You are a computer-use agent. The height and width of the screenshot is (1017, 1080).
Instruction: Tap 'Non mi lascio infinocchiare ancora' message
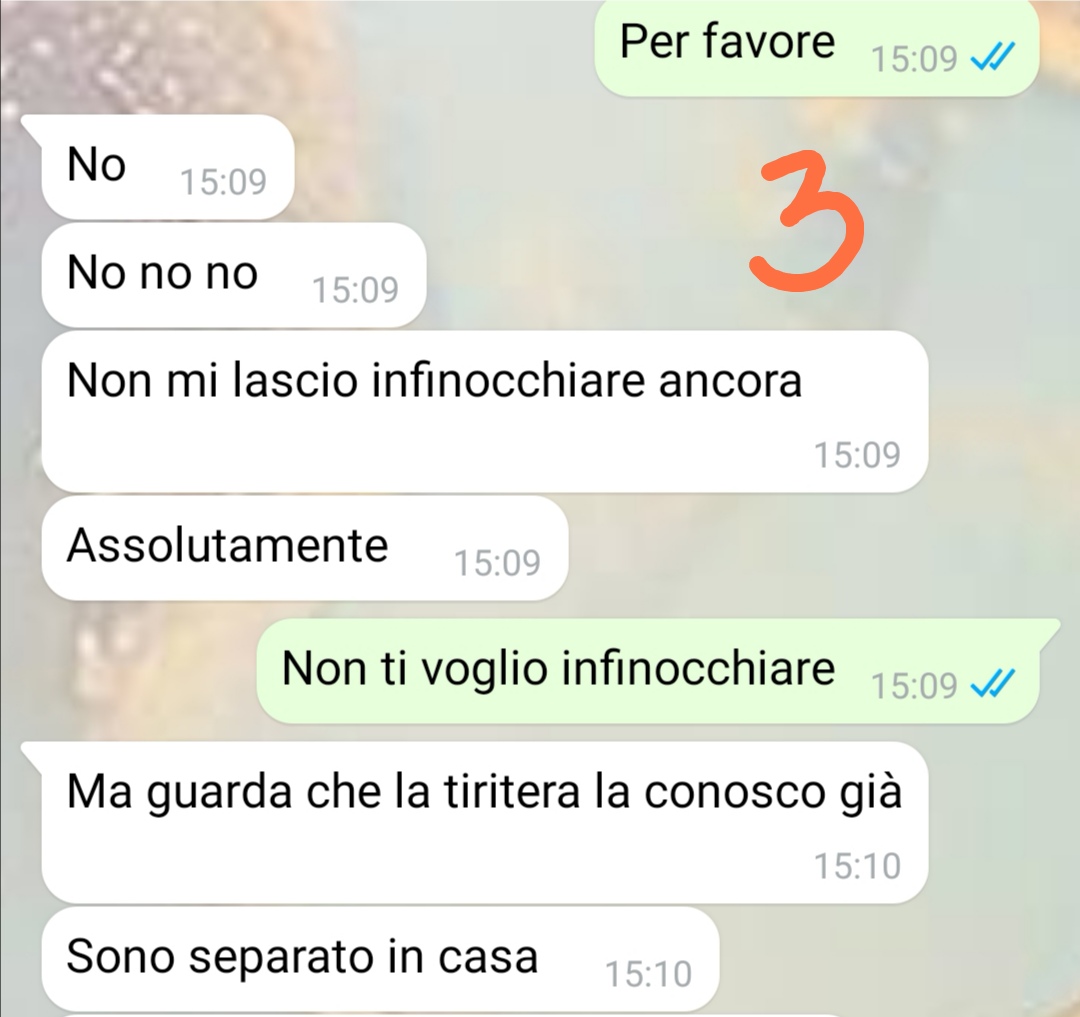pyautogui.click(x=485, y=411)
